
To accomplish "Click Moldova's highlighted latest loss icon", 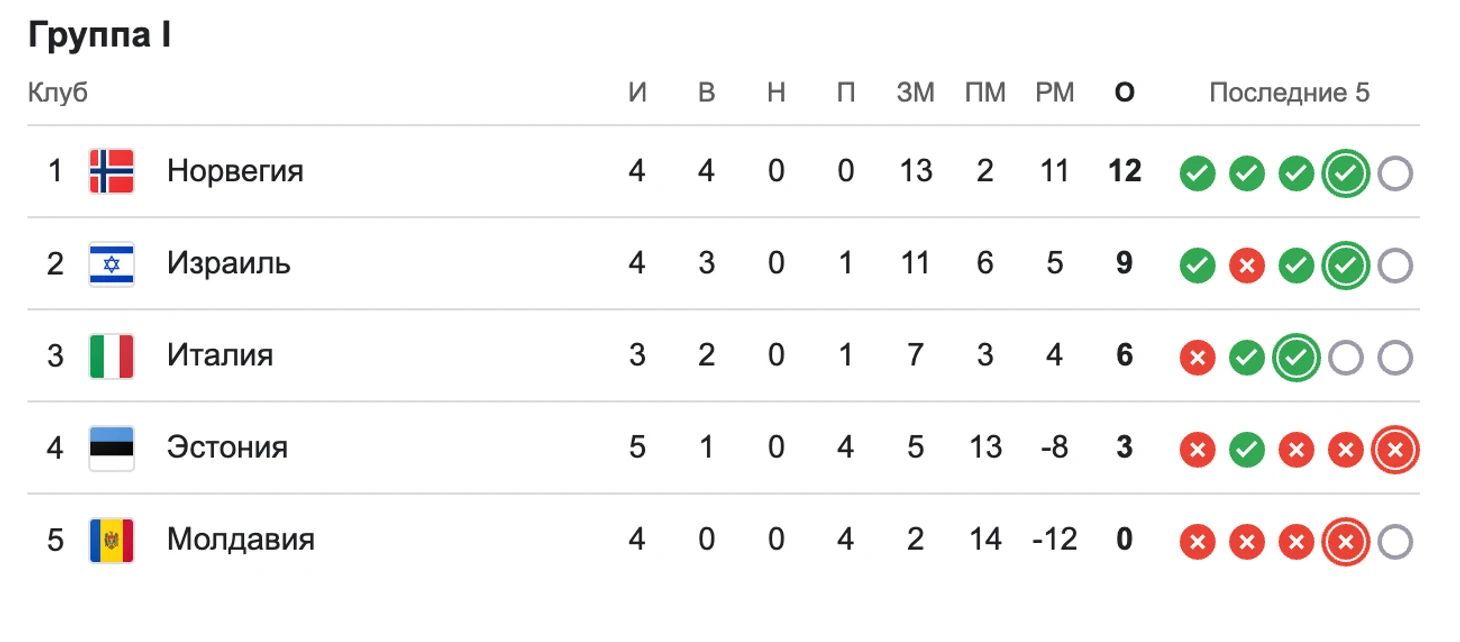I will [1345, 543].
